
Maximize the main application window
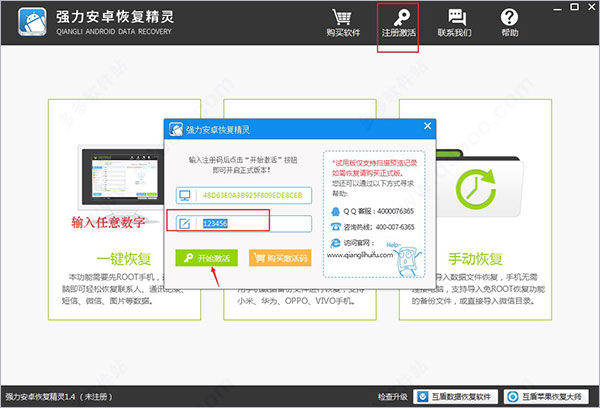tap(574, 7)
